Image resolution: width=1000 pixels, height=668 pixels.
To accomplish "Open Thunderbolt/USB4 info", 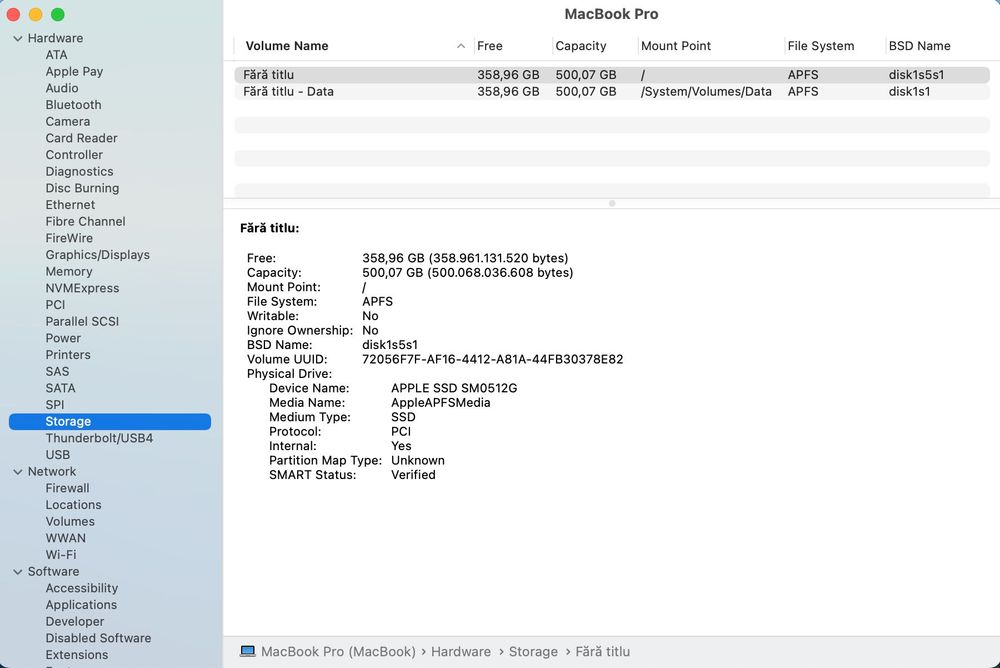I will [x=99, y=438].
